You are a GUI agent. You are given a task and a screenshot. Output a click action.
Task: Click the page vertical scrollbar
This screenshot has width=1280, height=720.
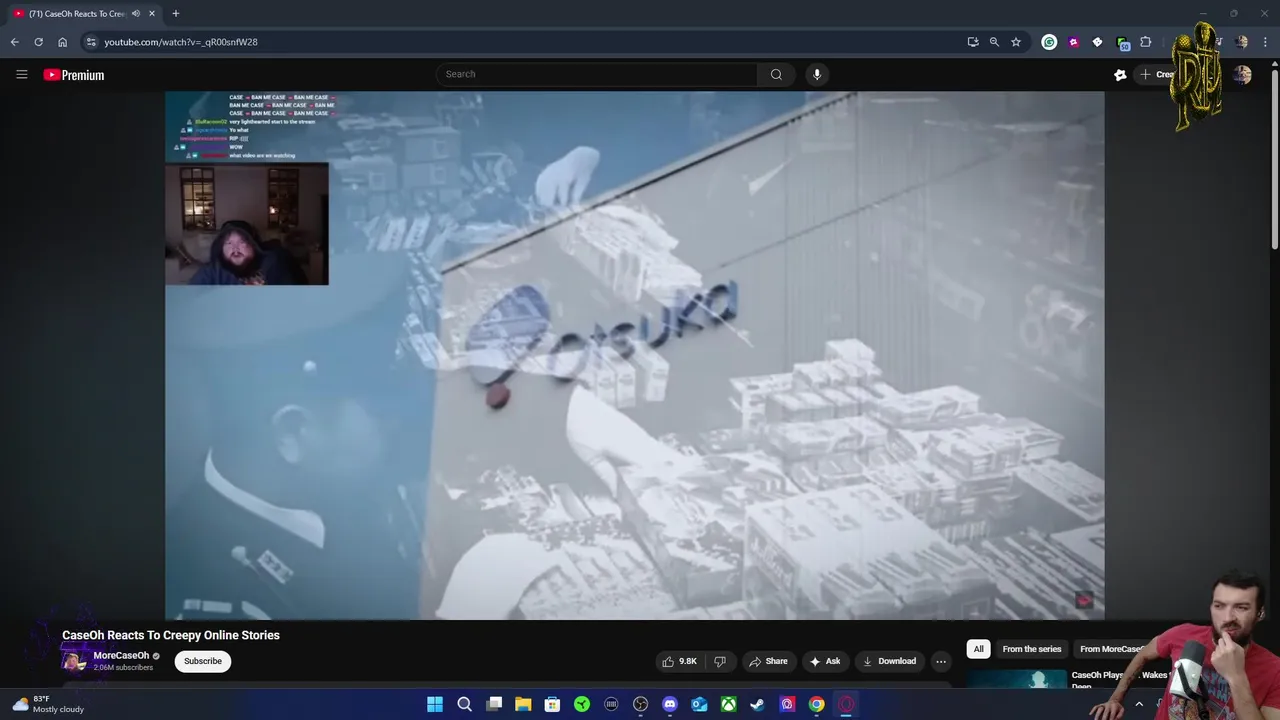(x=1274, y=160)
